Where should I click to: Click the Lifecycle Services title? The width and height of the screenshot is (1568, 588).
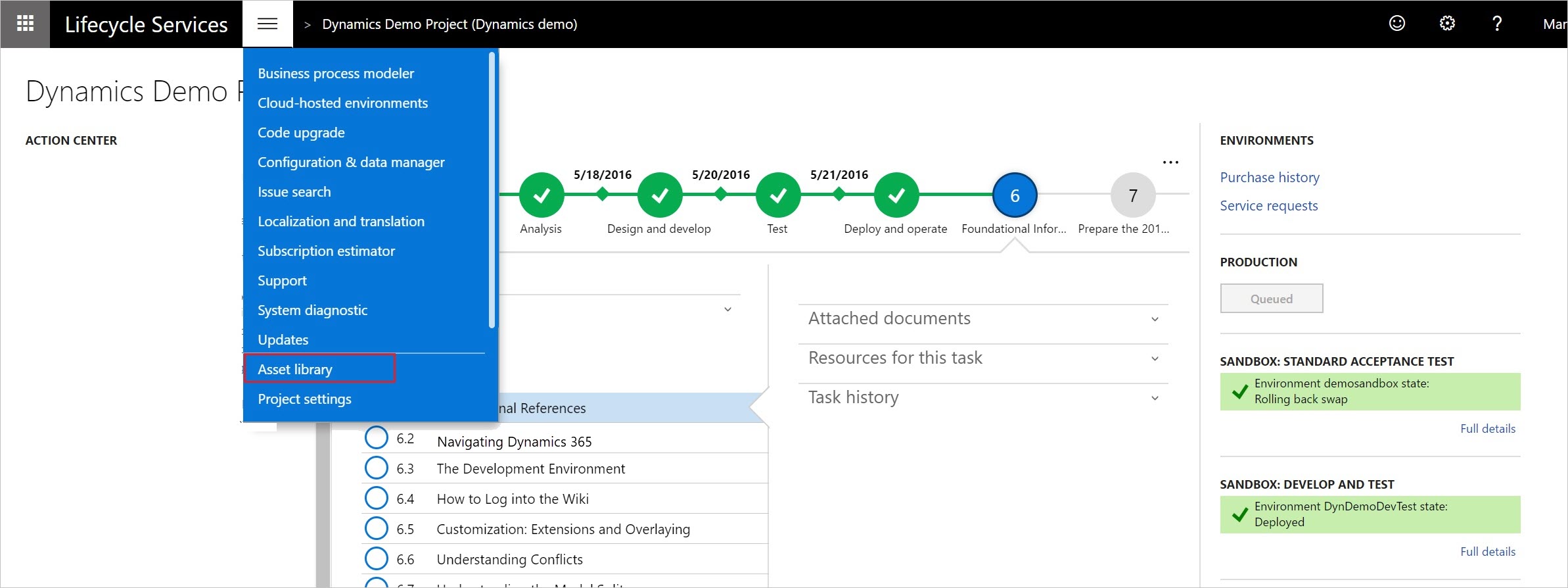click(146, 24)
